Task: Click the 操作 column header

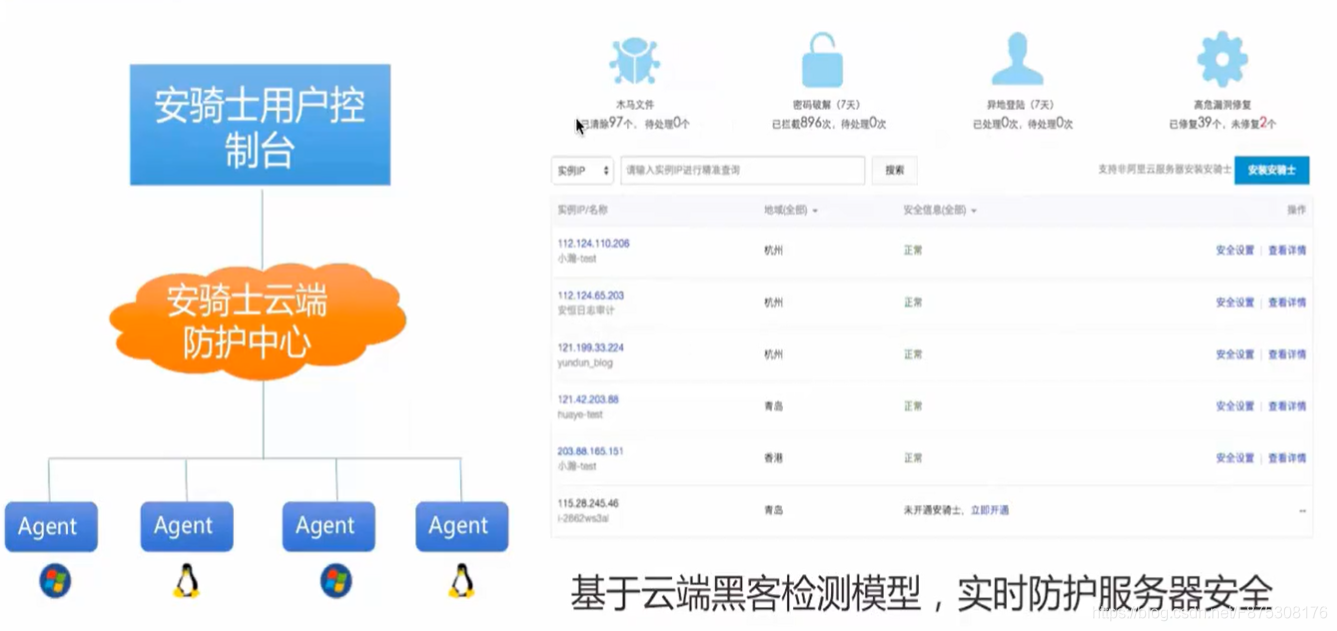Action: tap(1296, 210)
